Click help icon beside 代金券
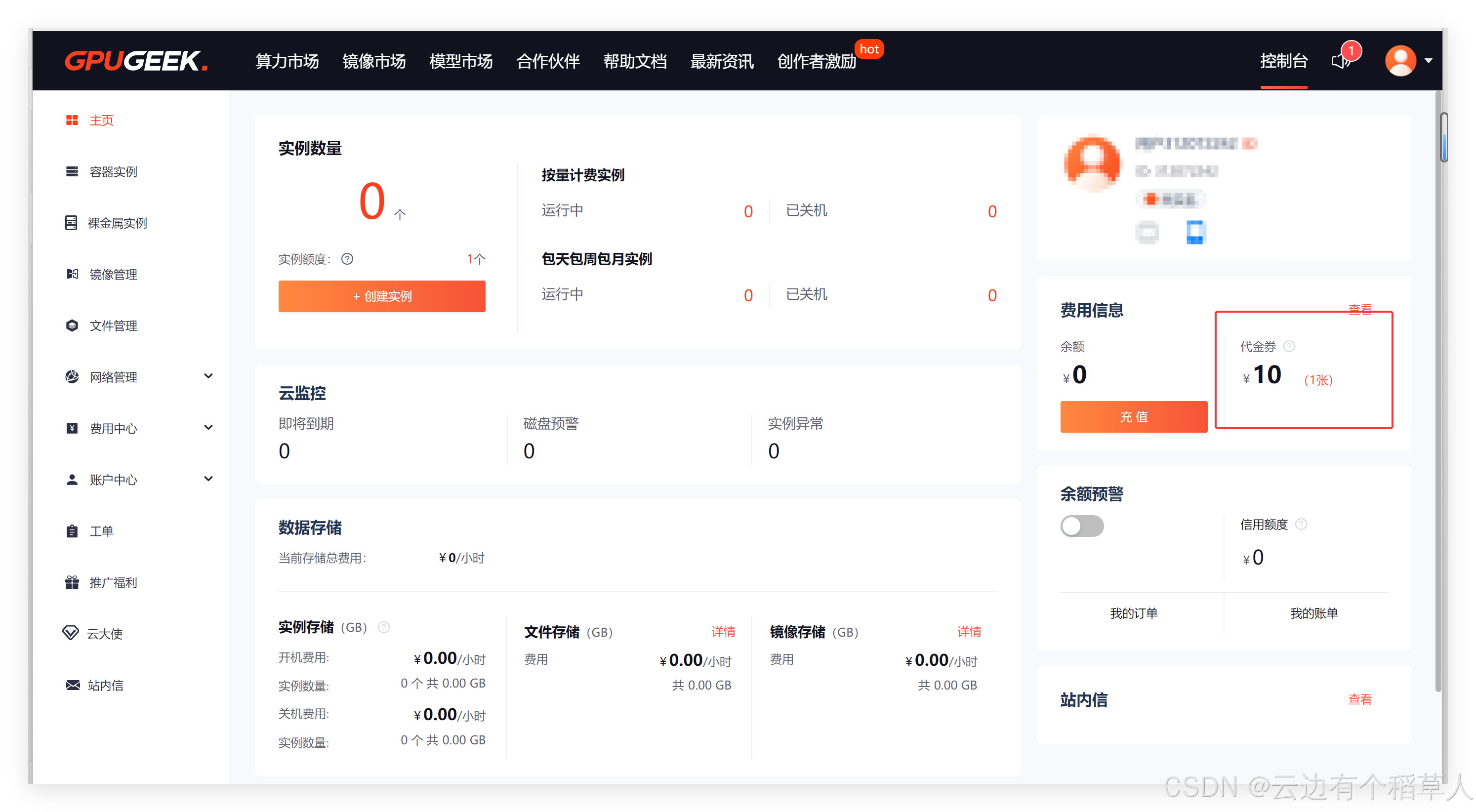This screenshot has height=812, width=1476. (x=1289, y=346)
